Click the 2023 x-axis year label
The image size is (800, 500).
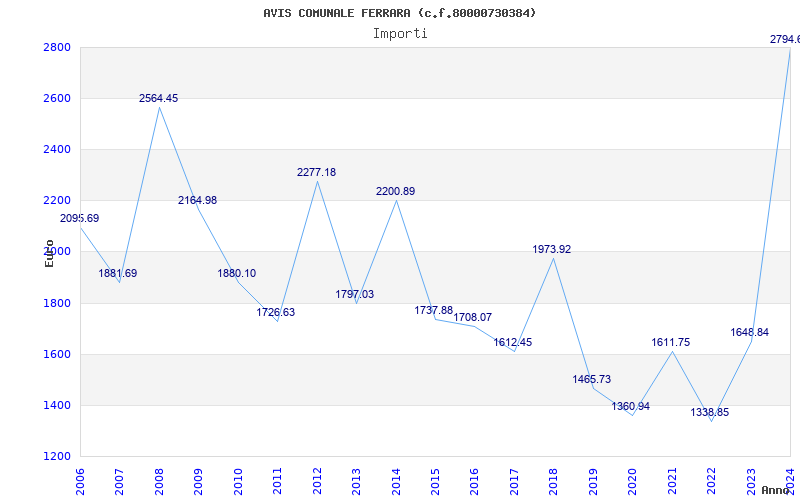[751, 482]
